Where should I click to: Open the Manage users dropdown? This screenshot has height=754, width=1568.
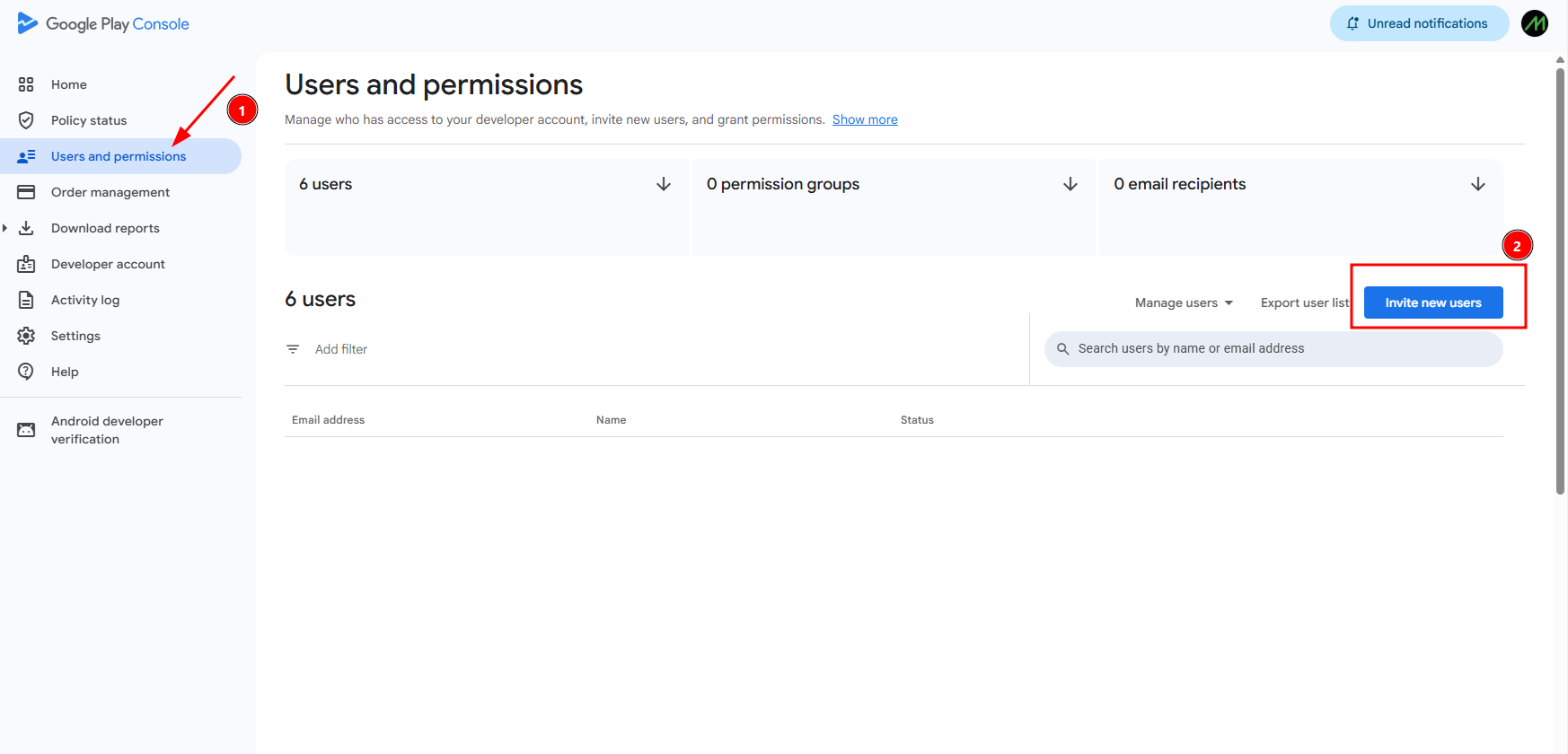point(1184,302)
